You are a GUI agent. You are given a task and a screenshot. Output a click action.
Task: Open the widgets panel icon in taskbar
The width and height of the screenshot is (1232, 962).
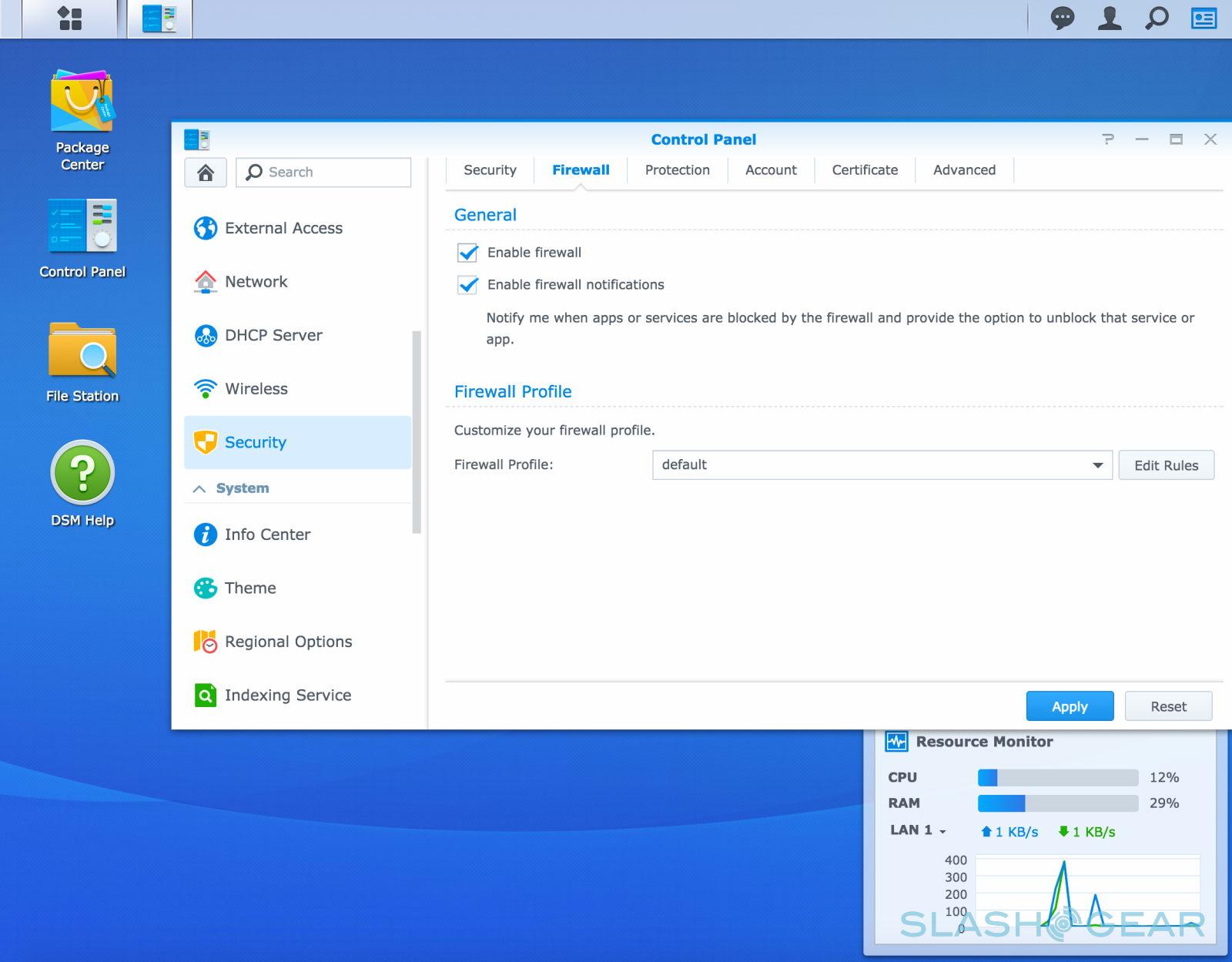click(x=1204, y=18)
